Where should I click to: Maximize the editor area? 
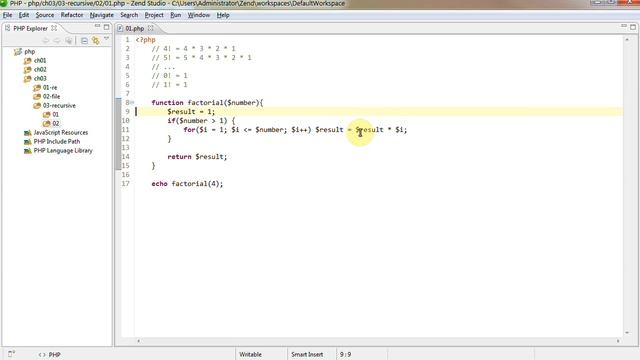click(x=633, y=27)
